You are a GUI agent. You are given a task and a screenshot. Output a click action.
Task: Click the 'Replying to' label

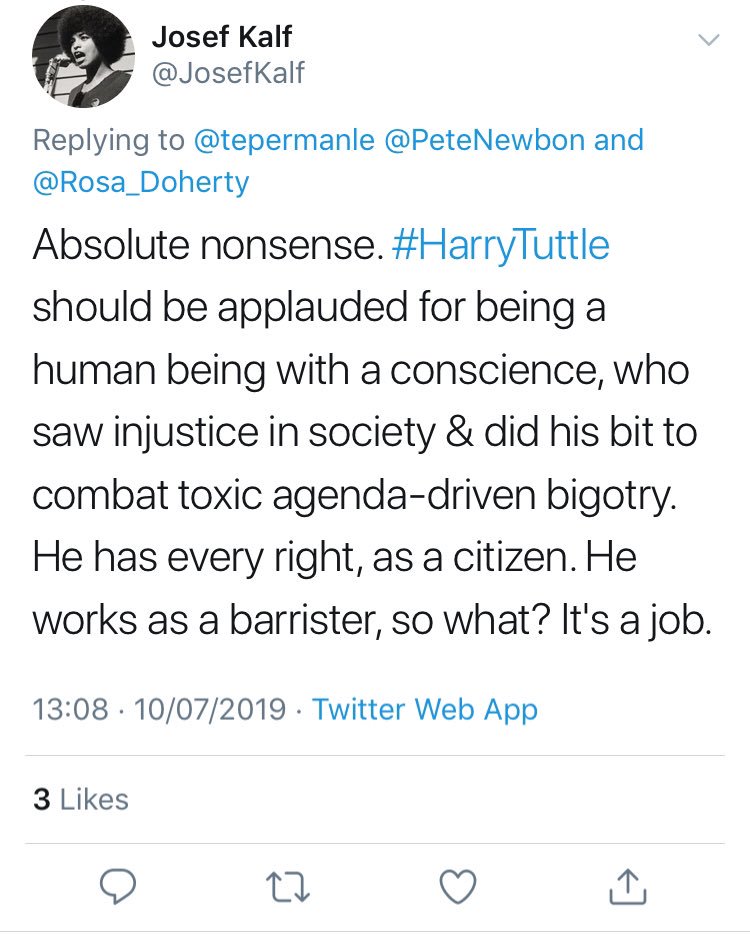pyautogui.click(x=109, y=141)
